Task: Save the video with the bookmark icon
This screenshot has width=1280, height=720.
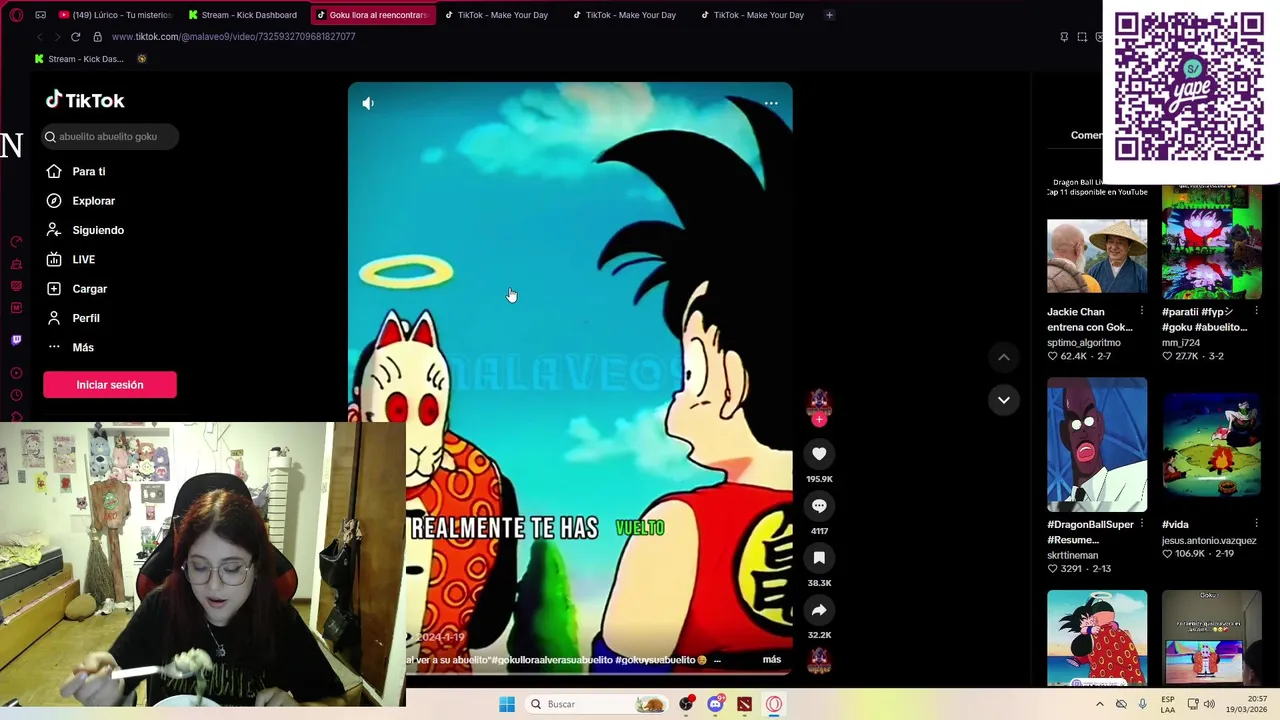Action: [x=819, y=558]
